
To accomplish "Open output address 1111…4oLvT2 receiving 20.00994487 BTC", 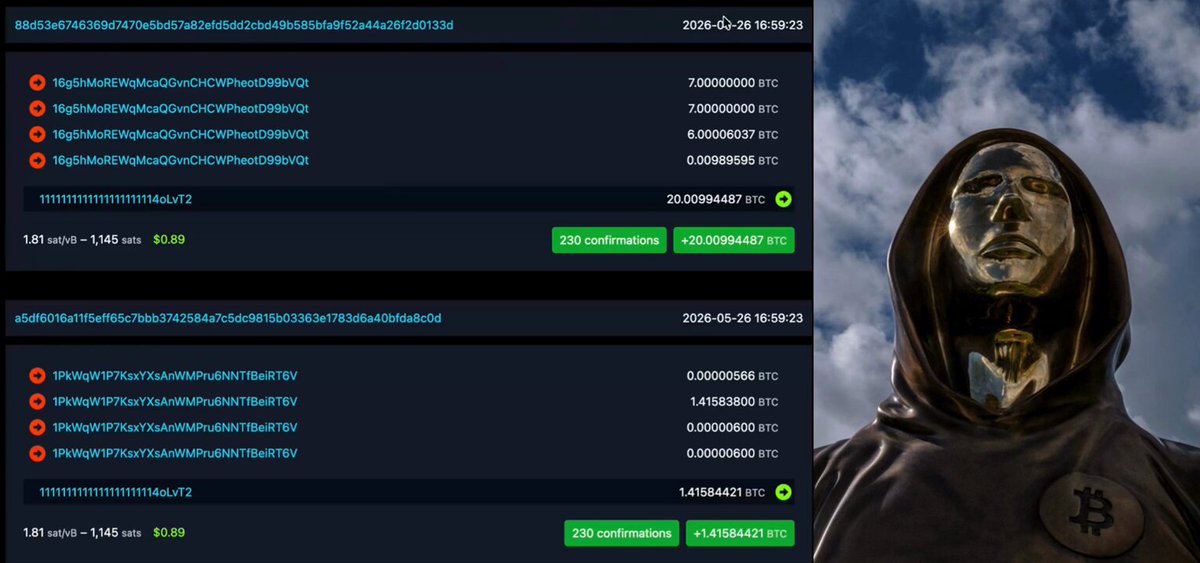I will [x=115, y=199].
